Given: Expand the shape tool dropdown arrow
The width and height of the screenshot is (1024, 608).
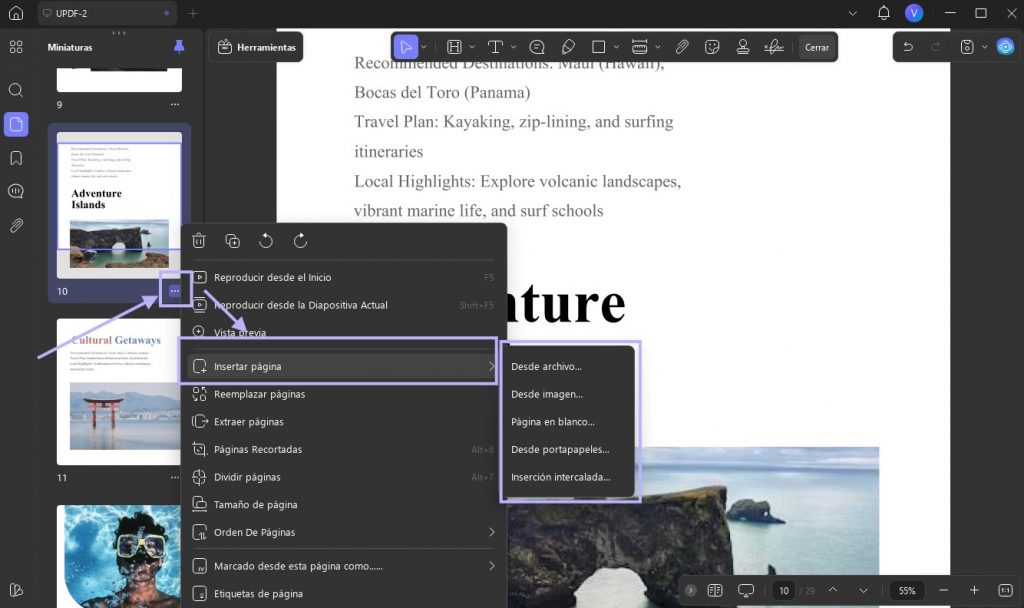Looking at the screenshot, I should point(616,47).
